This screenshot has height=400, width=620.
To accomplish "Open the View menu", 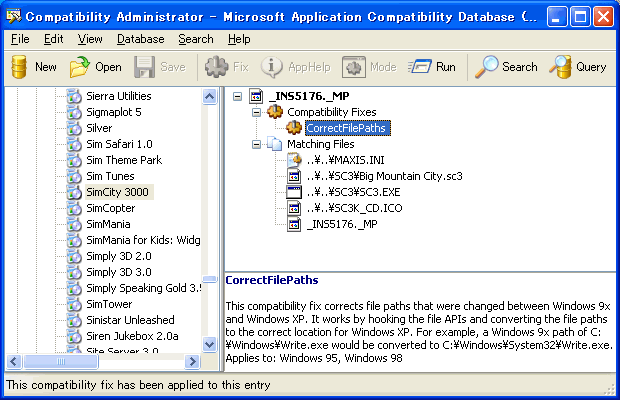I will pos(90,39).
